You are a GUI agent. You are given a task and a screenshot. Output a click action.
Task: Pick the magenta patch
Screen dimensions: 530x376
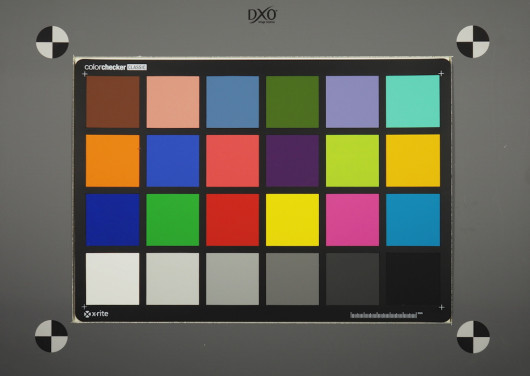coord(353,220)
